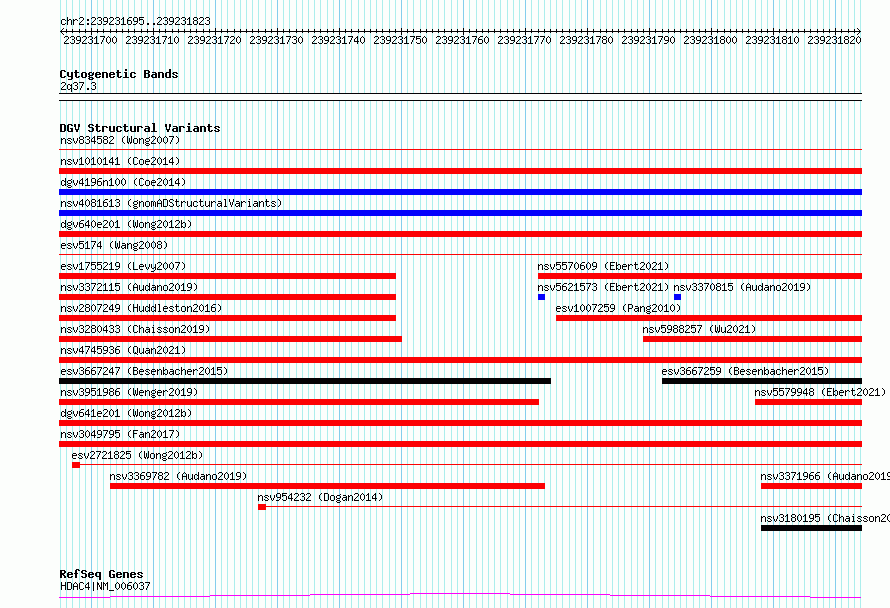The width and height of the screenshot is (890, 608).
Task: Click the small blue nsv3370815 marker
Action: (x=677, y=297)
